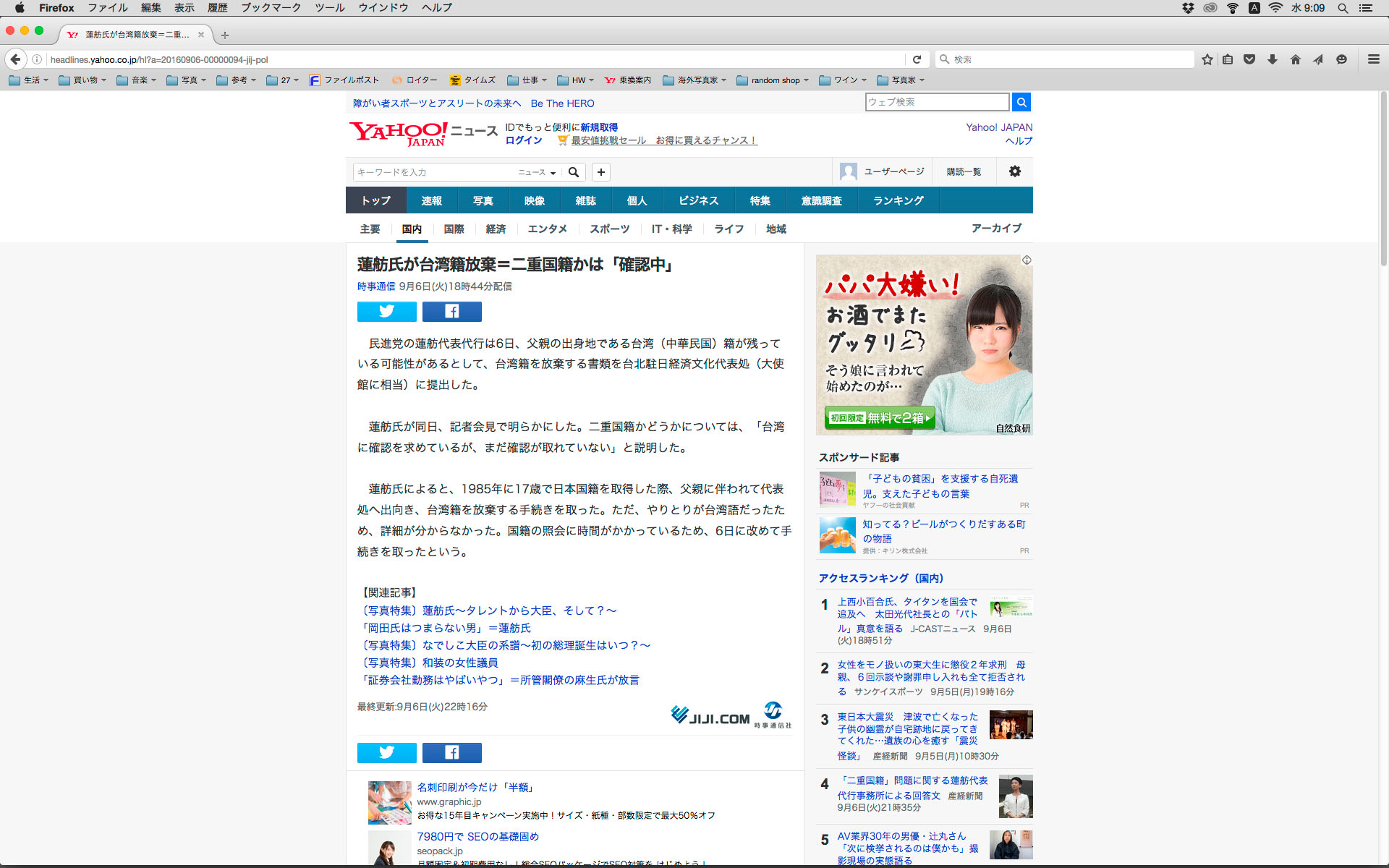Select the 国際 news category tab

(x=454, y=229)
